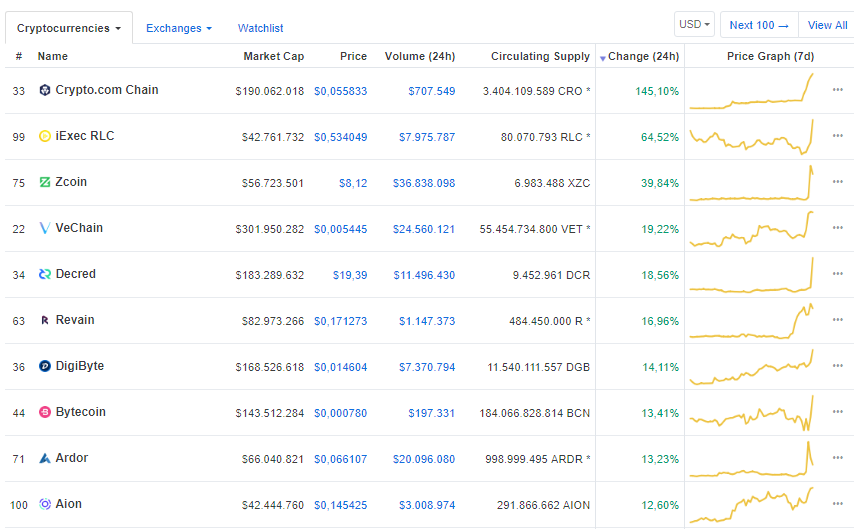Open more options for DigiByte row
The image size is (854, 529).
pyautogui.click(x=838, y=366)
